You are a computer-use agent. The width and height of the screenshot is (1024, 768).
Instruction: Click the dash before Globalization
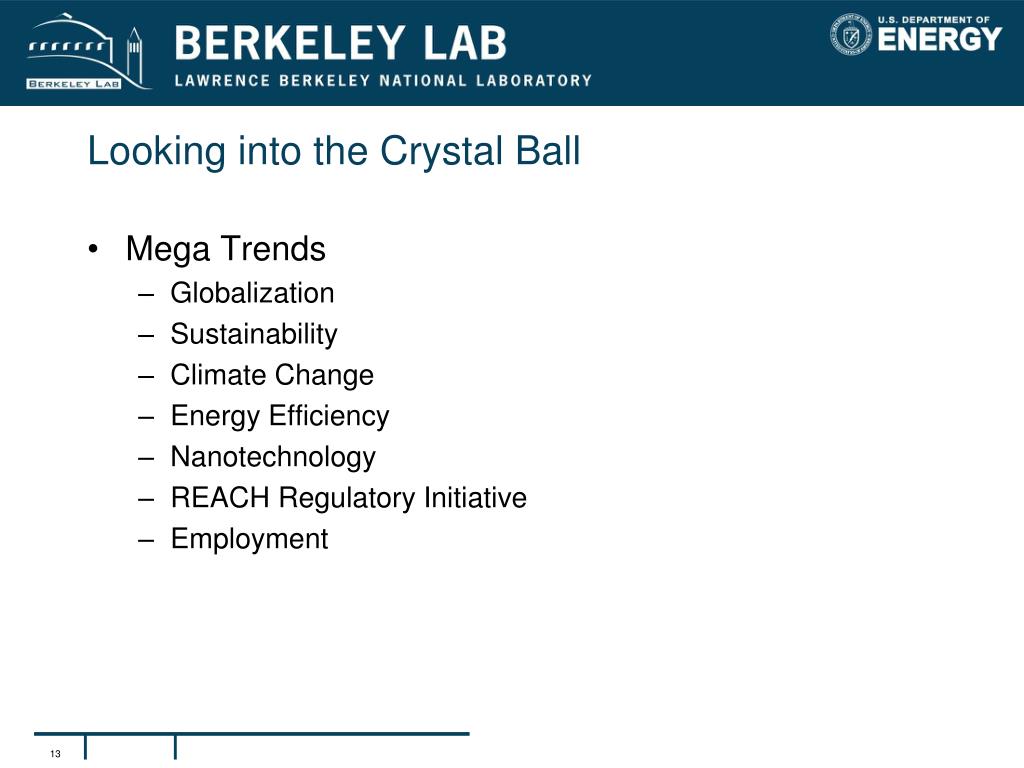tap(146, 295)
